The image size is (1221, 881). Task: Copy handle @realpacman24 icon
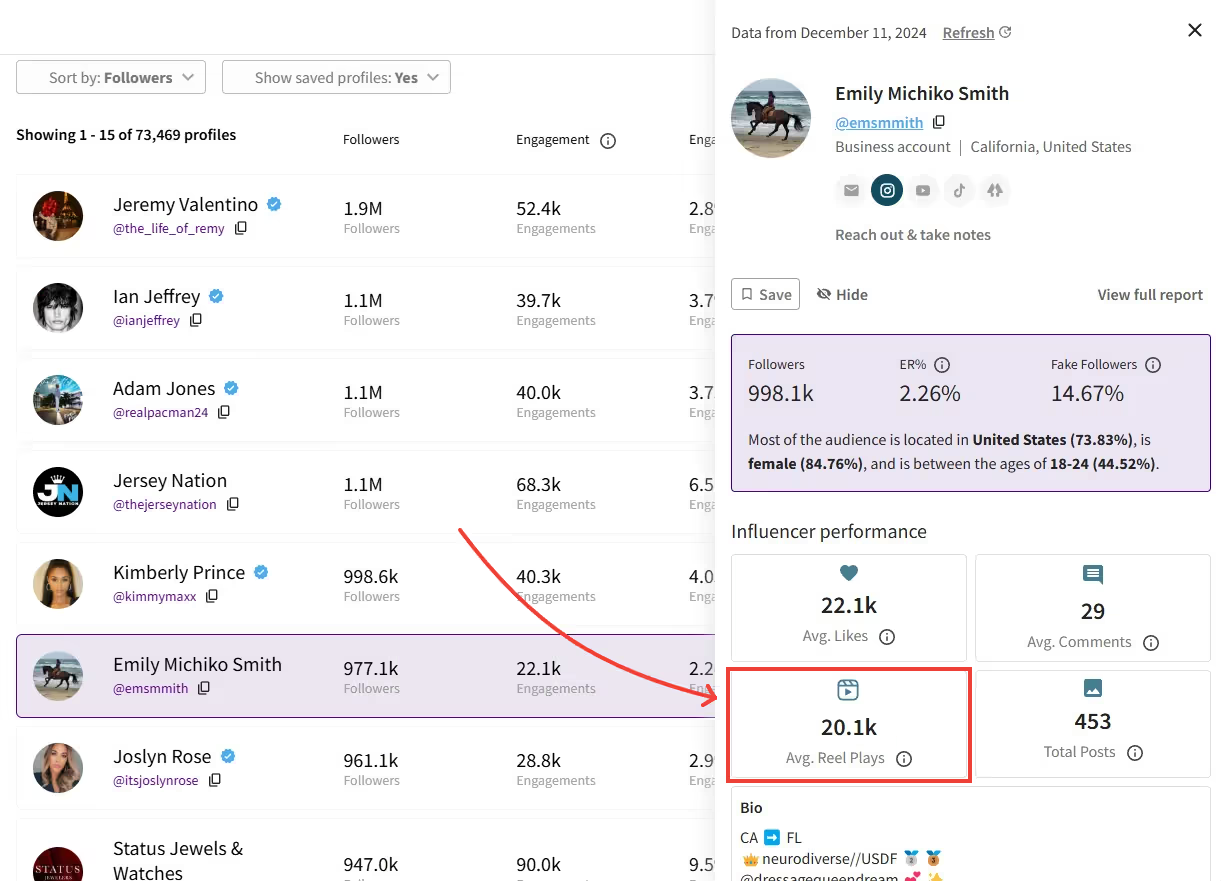[224, 412]
